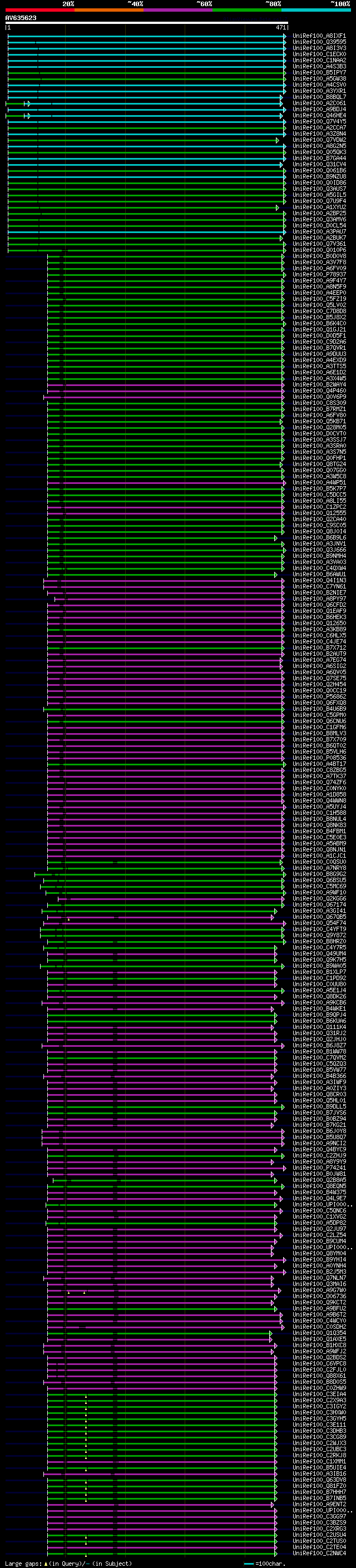Click the alignment bar for UniRef100_A8IXF1
Image resolution: width=356 pixels, height=1568 pixels.
147,37
